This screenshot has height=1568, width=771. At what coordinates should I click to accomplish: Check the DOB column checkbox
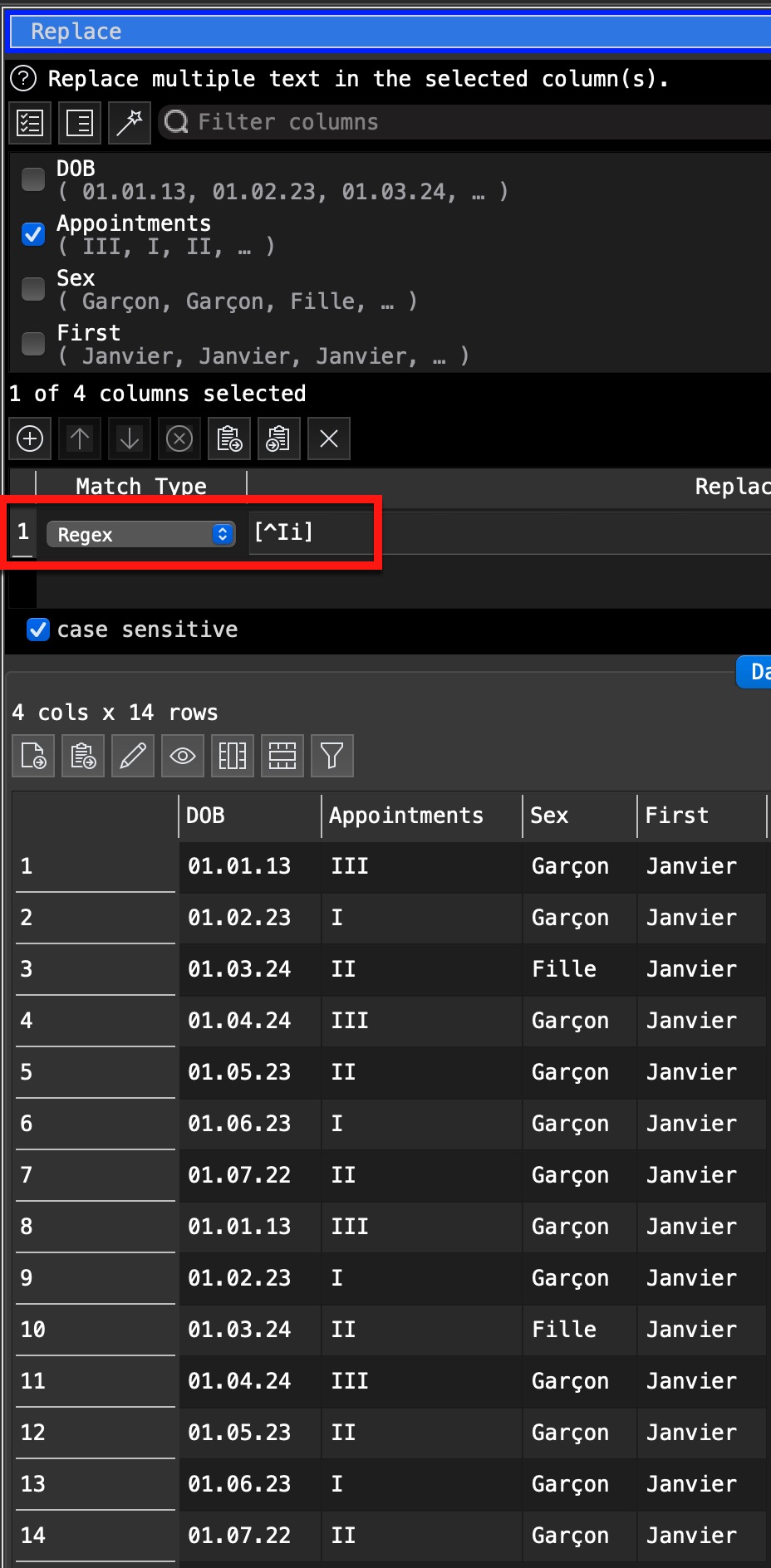click(33, 179)
